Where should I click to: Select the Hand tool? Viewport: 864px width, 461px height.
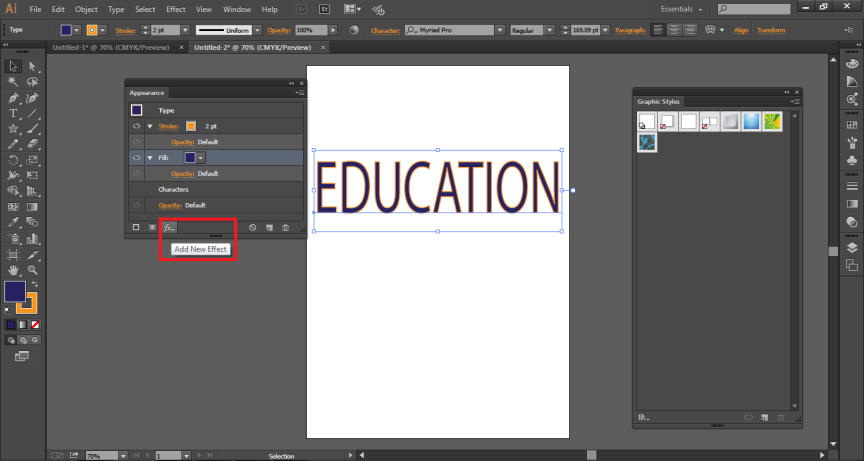pyautogui.click(x=13, y=270)
